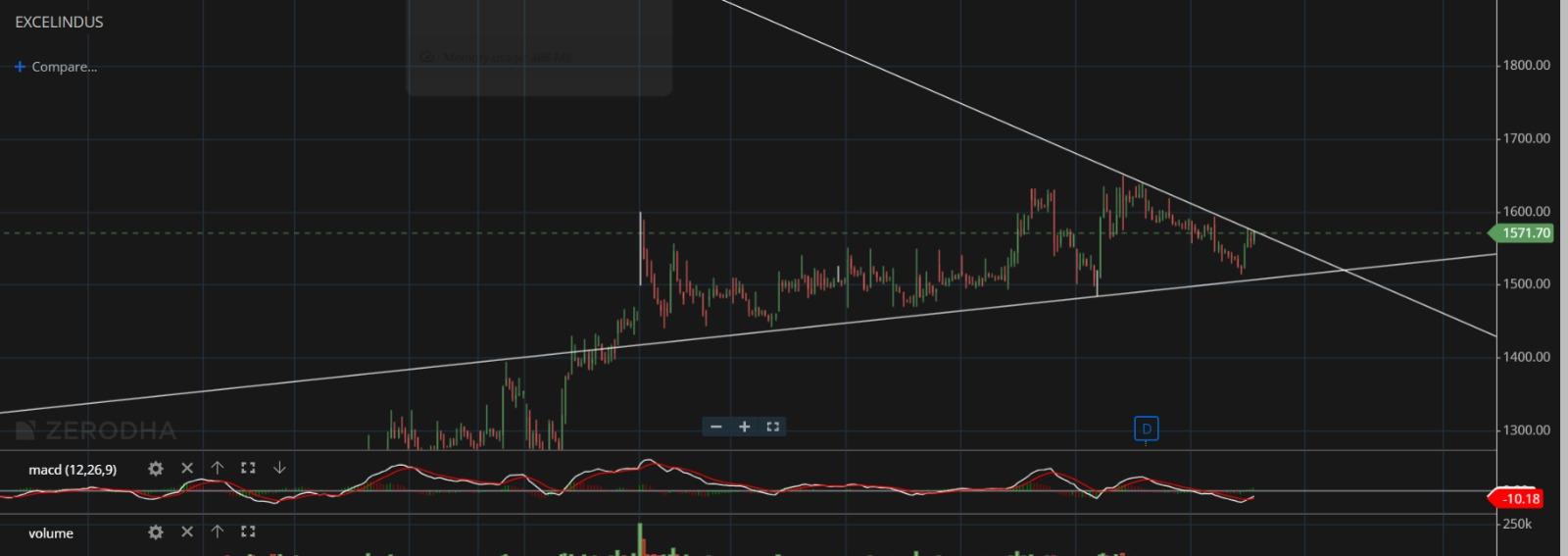Remove the volume indicator with X

click(187, 531)
